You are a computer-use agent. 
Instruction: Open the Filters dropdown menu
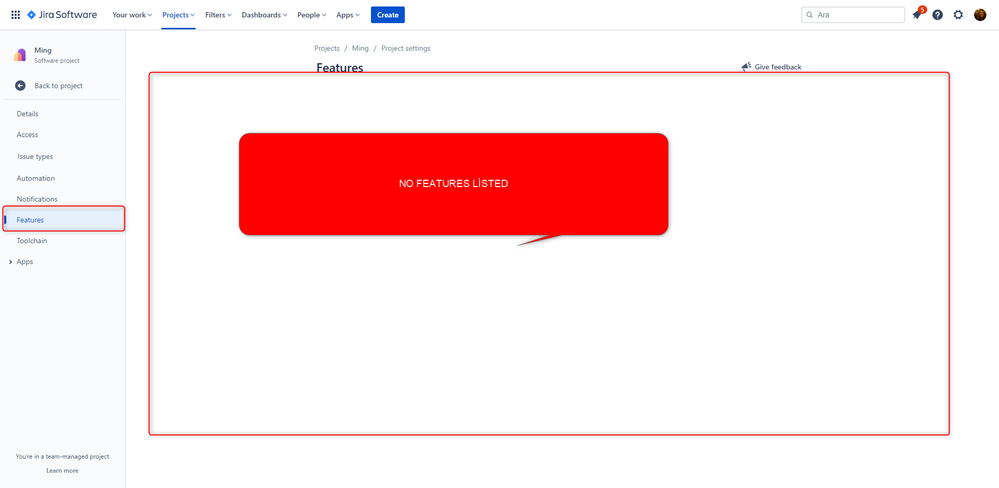(x=219, y=15)
